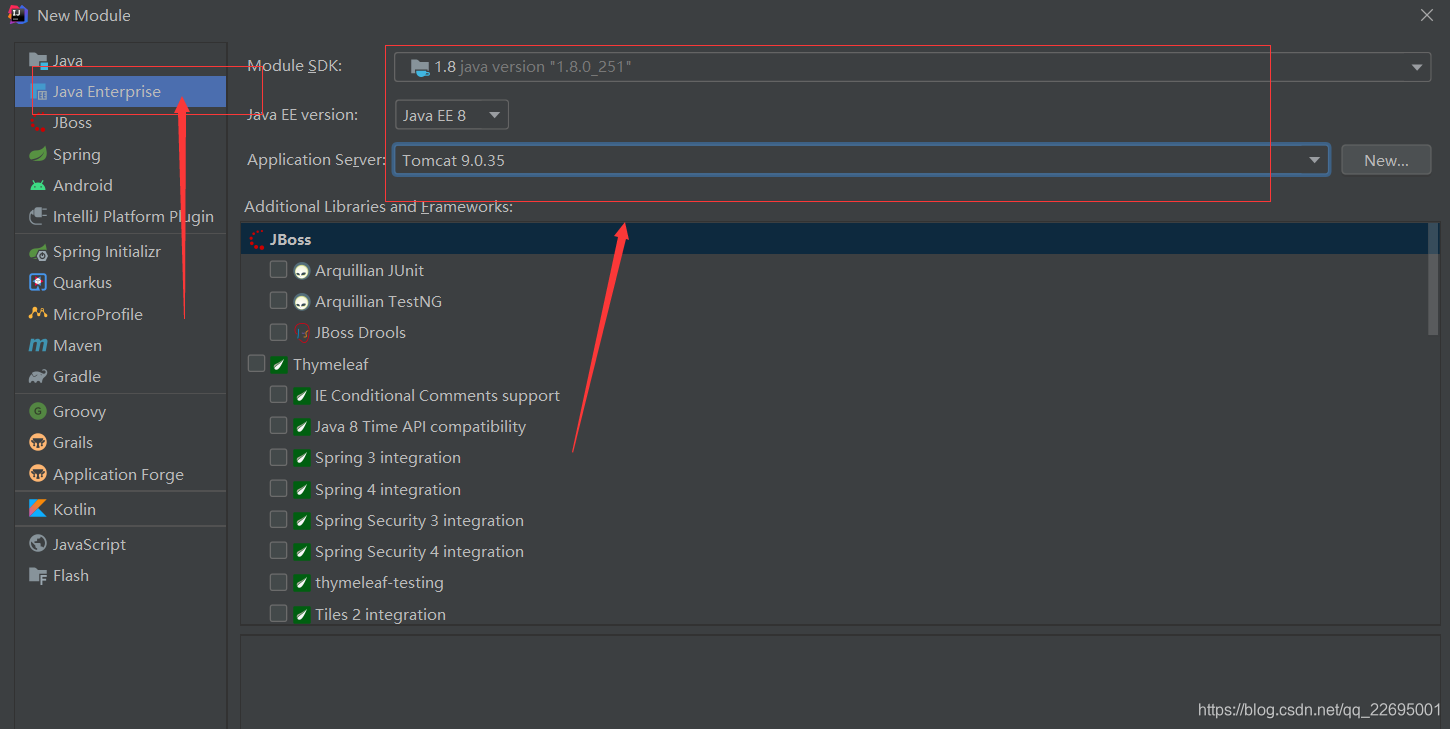Check Tiles 2 integration checkbox
Image resolution: width=1450 pixels, height=729 pixels.
pos(279,614)
